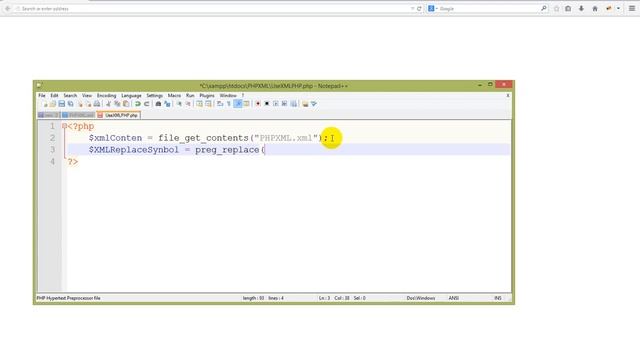
Task: Open the Run menu
Action: click(x=190, y=96)
